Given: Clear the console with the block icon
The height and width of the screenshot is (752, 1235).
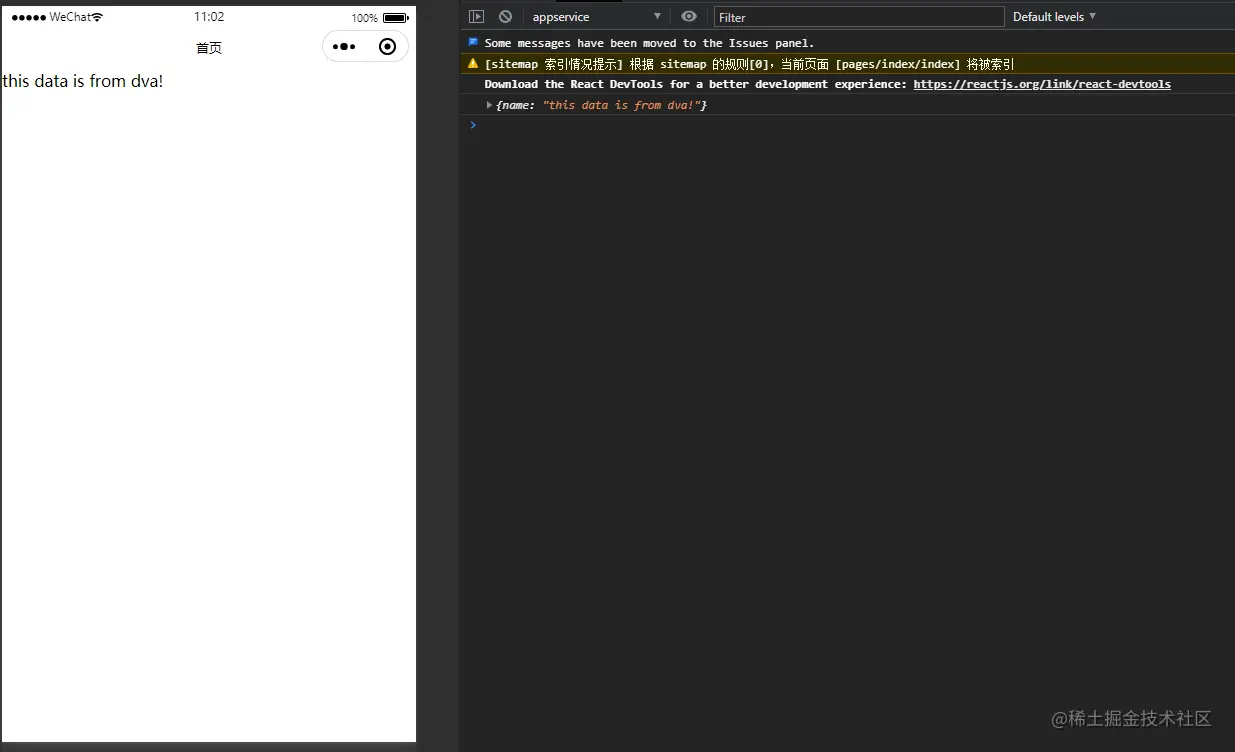Looking at the screenshot, I should [x=506, y=17].
